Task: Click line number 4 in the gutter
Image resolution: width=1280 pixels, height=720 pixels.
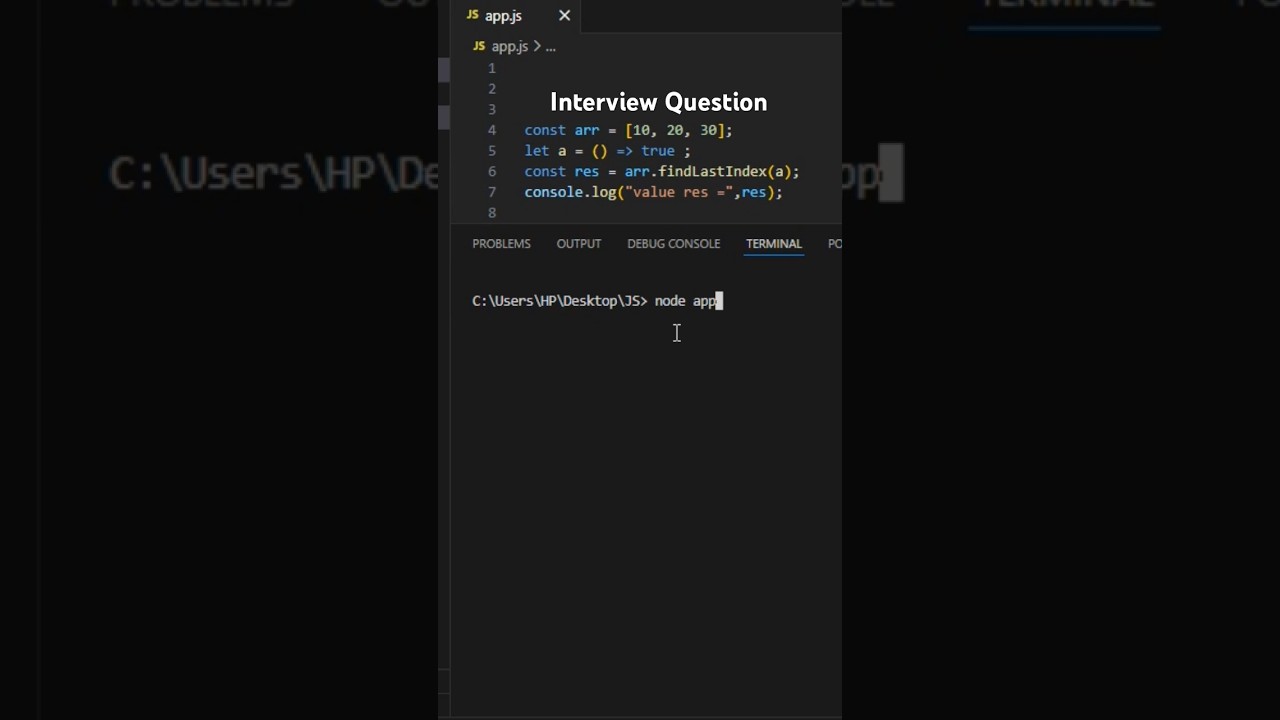Action: 492,130
